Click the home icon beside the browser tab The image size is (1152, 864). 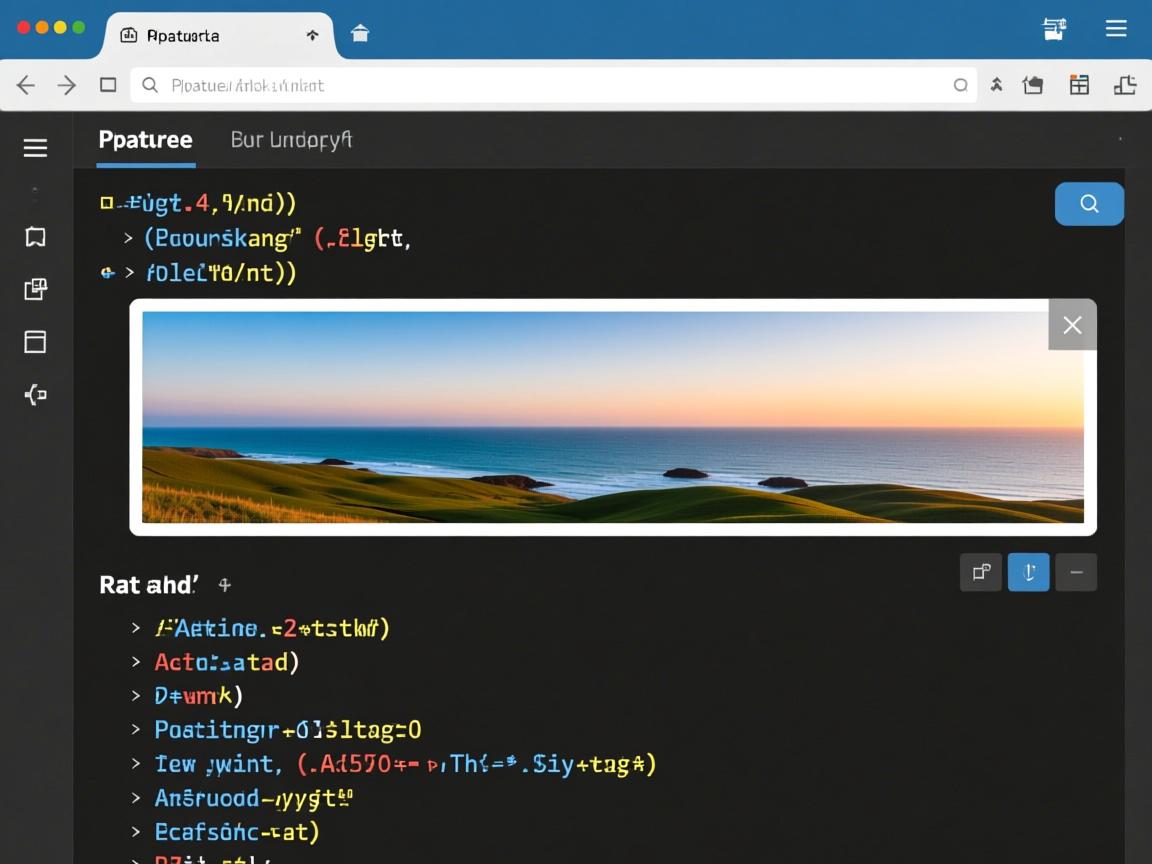pos(360,34)
